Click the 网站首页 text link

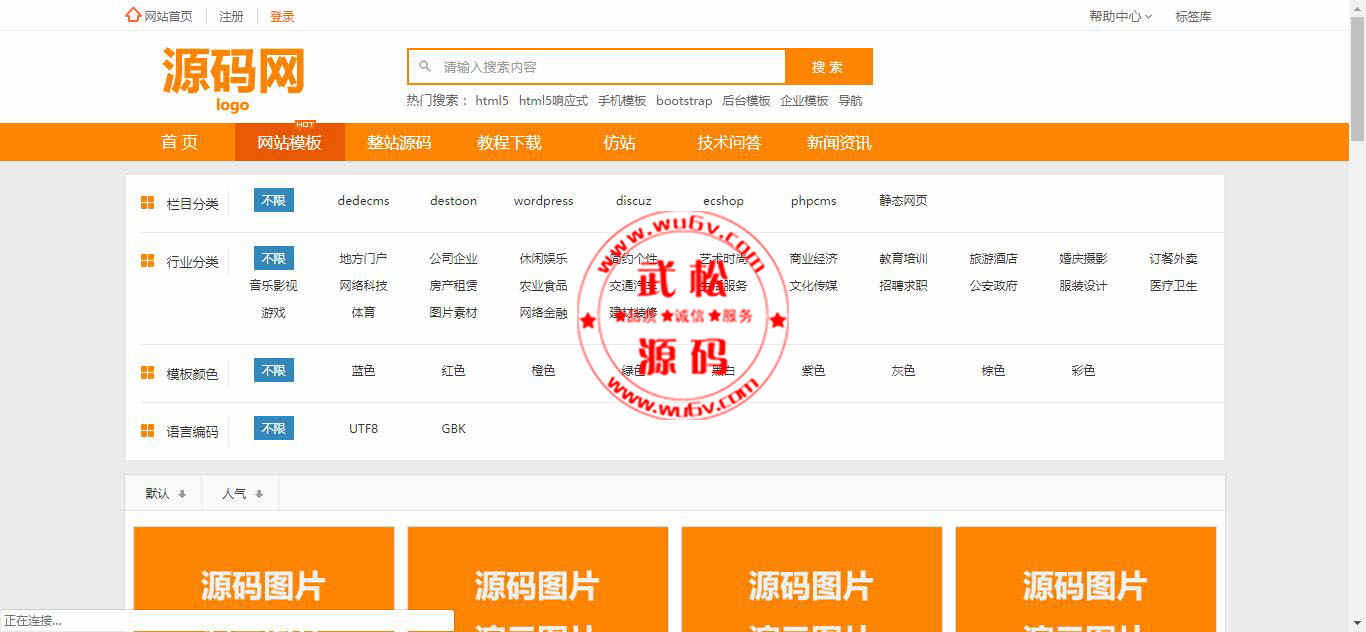(168, 16)
